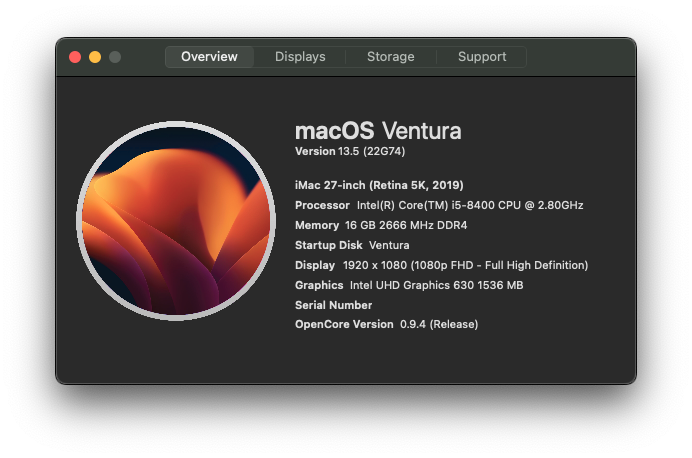Click the macOS Ventura title text

click(378, 131)
